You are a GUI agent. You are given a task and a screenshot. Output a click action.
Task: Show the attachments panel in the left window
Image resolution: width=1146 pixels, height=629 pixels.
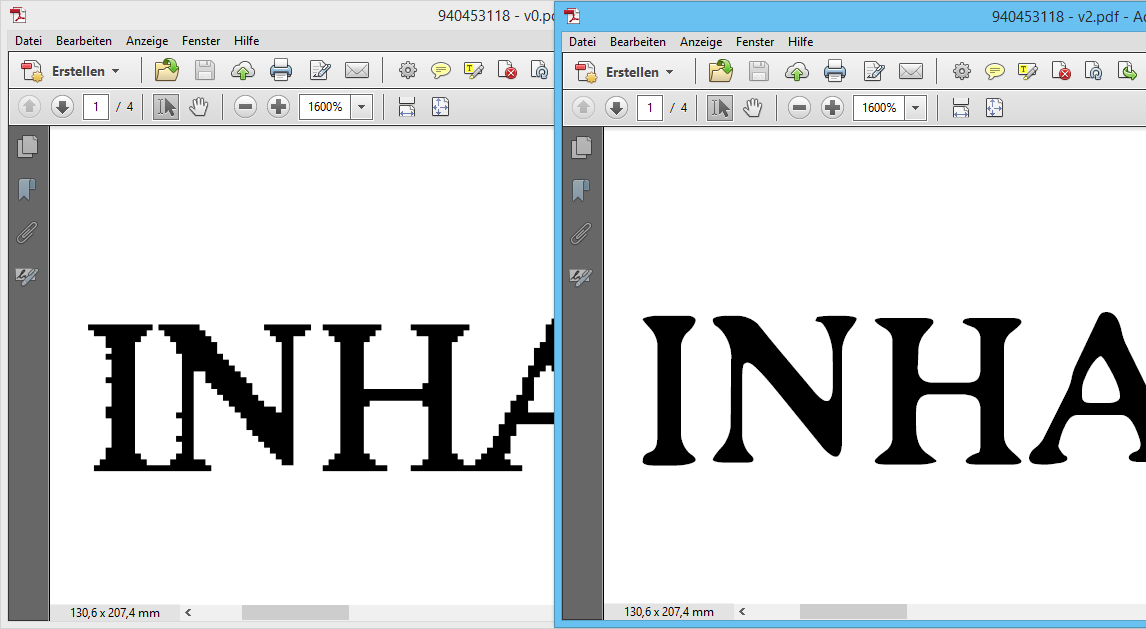pos(28,233)
